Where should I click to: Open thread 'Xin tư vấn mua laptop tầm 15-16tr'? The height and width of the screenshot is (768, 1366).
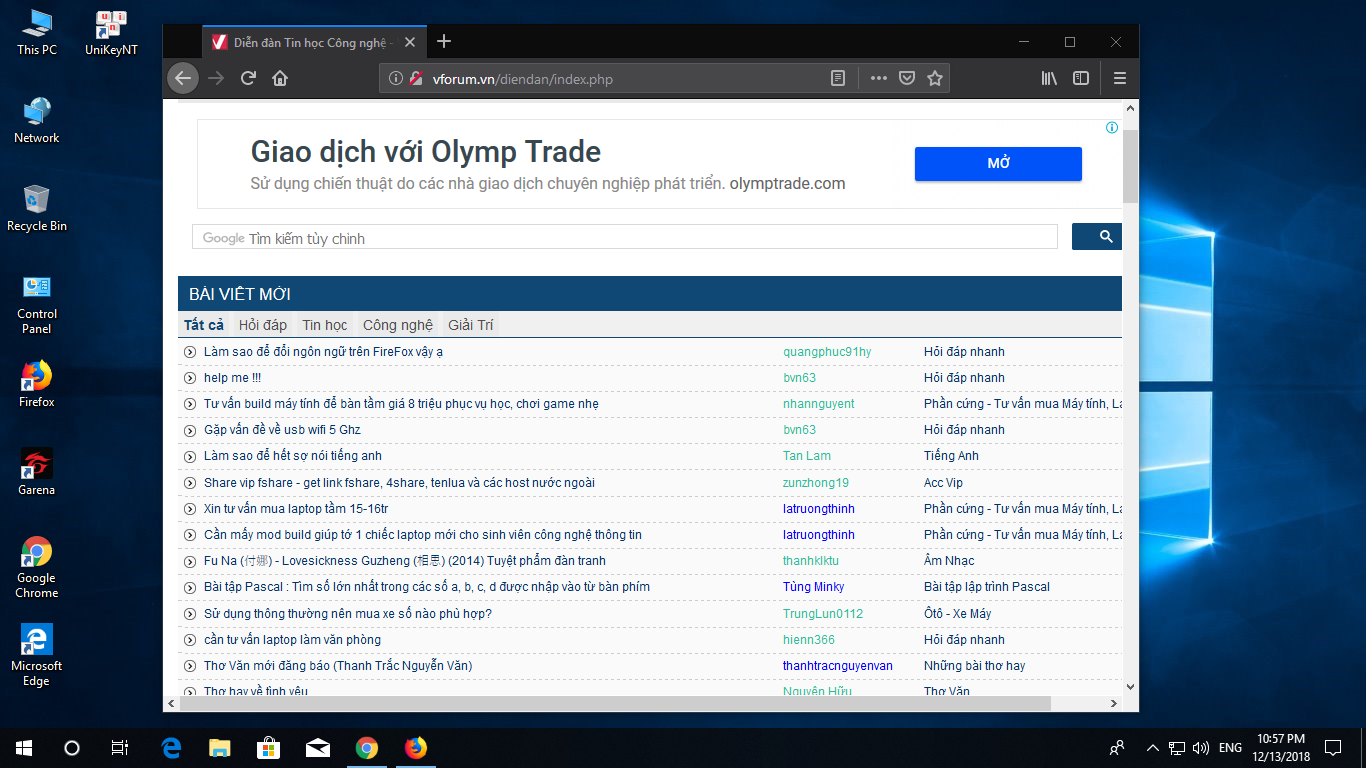click(296, 509)
